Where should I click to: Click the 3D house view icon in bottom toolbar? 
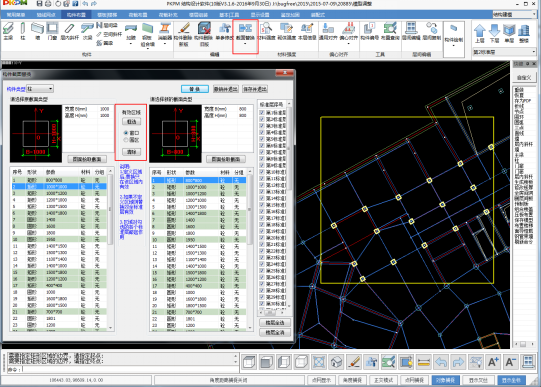coord(336,362)
